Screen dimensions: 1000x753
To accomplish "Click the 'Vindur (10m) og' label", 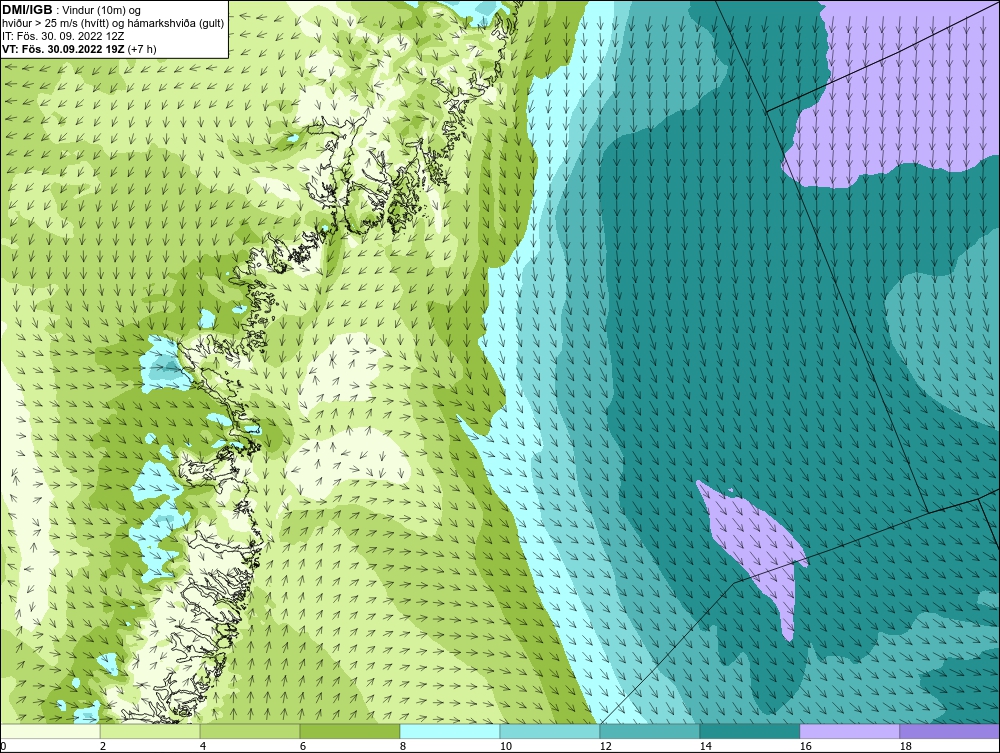I will click(103, 10).
